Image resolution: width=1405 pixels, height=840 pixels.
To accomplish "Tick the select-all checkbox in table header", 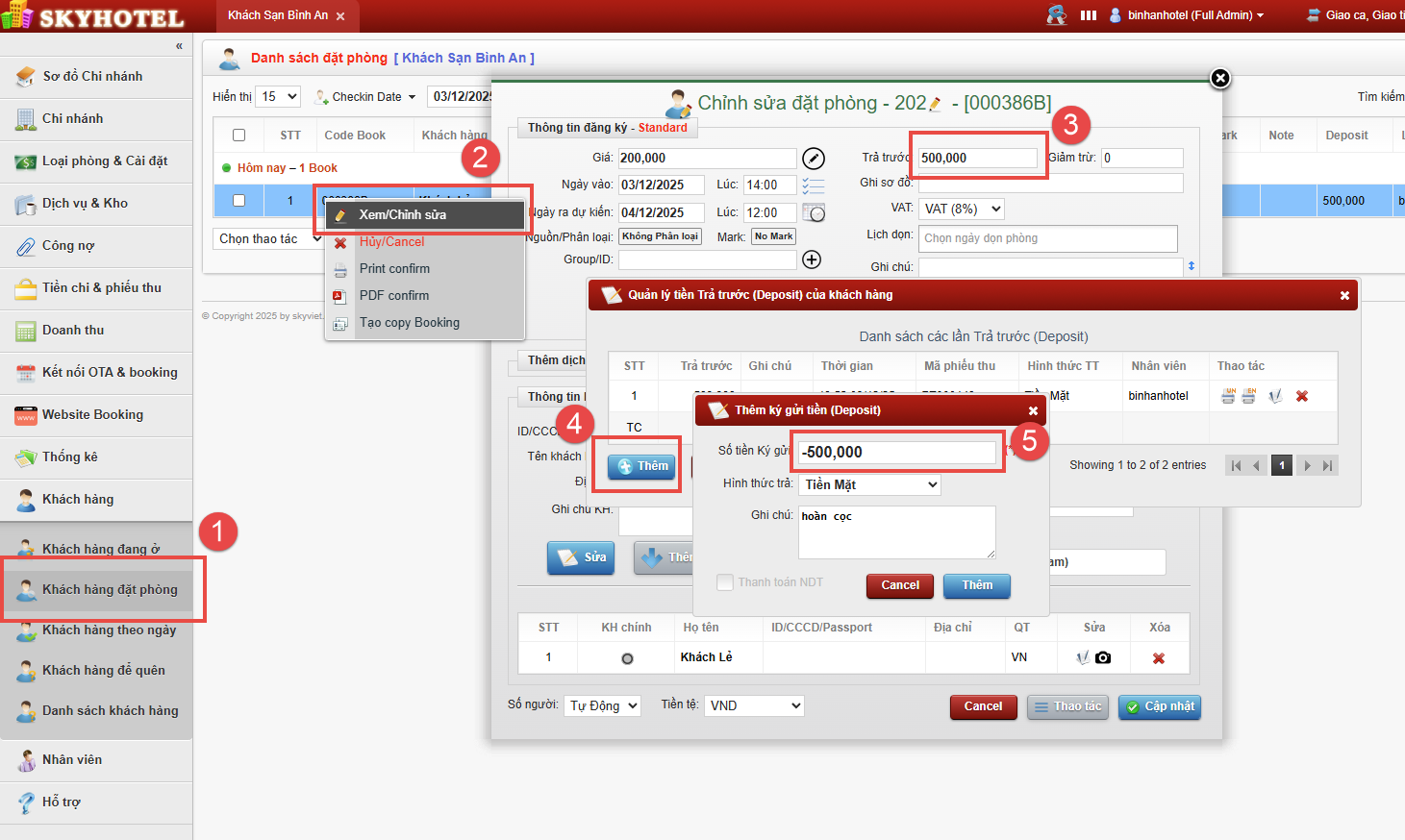I will 239,136.
